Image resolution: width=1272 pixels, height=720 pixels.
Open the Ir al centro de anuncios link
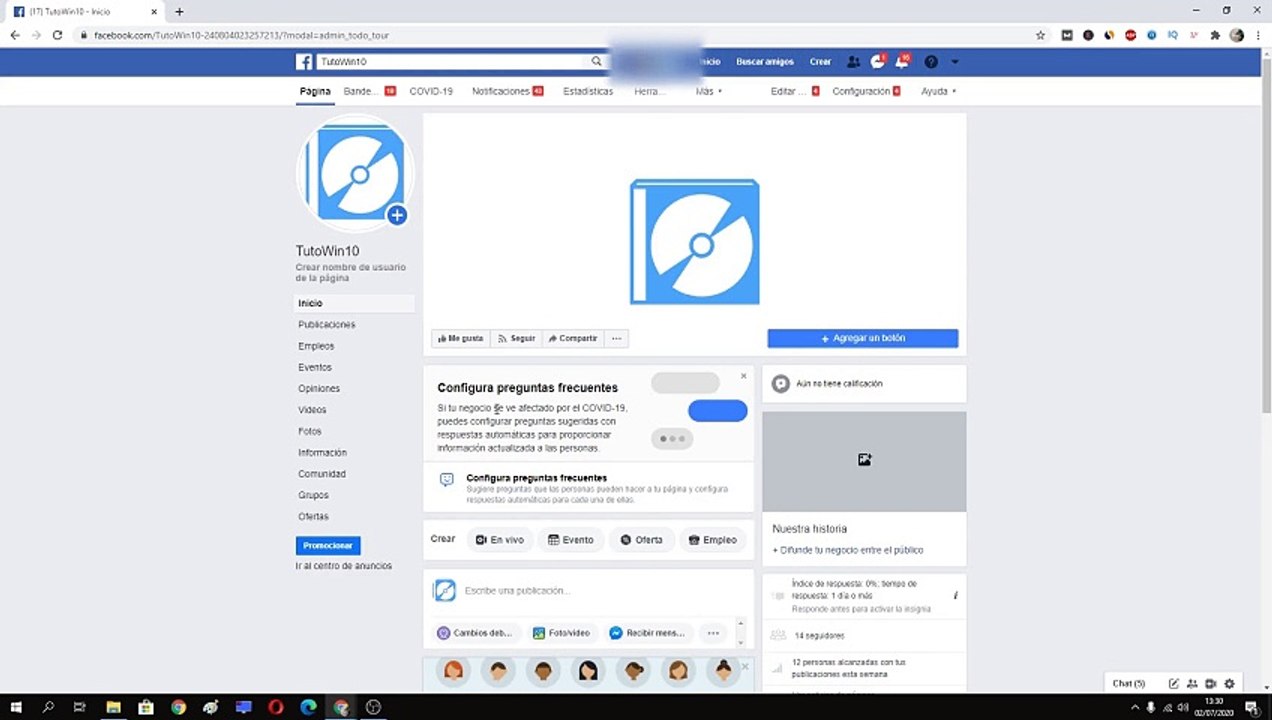(x=343, y=566)
